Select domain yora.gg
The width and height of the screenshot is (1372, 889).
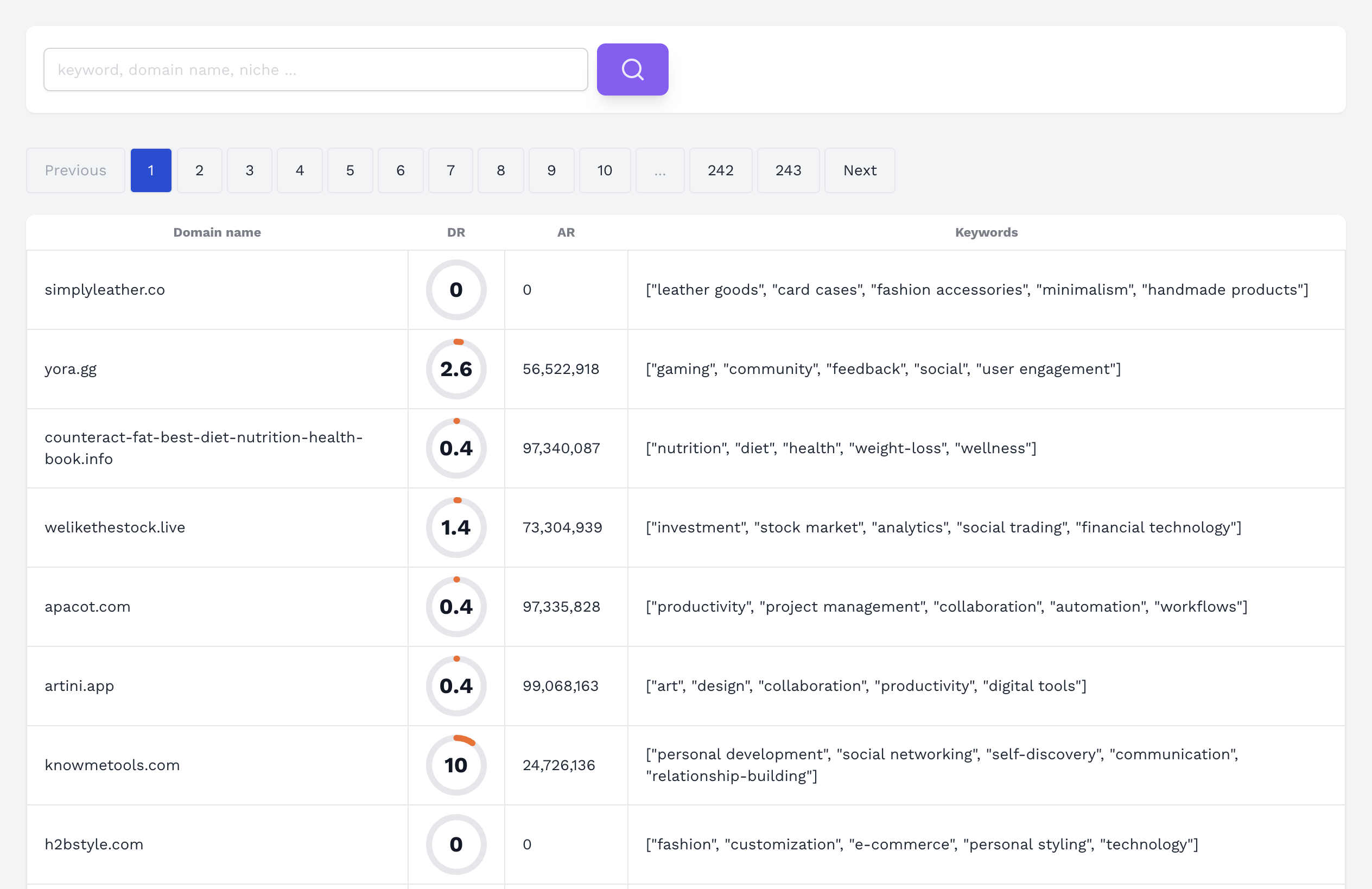click(71, 369)
